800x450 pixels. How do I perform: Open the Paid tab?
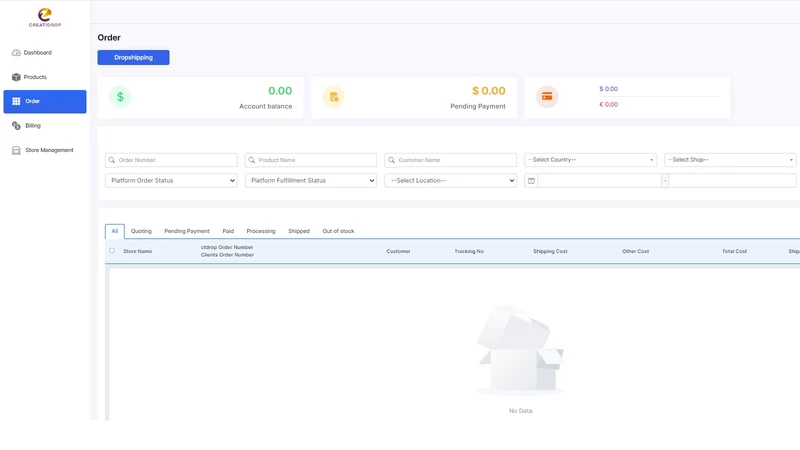(228, 231)
